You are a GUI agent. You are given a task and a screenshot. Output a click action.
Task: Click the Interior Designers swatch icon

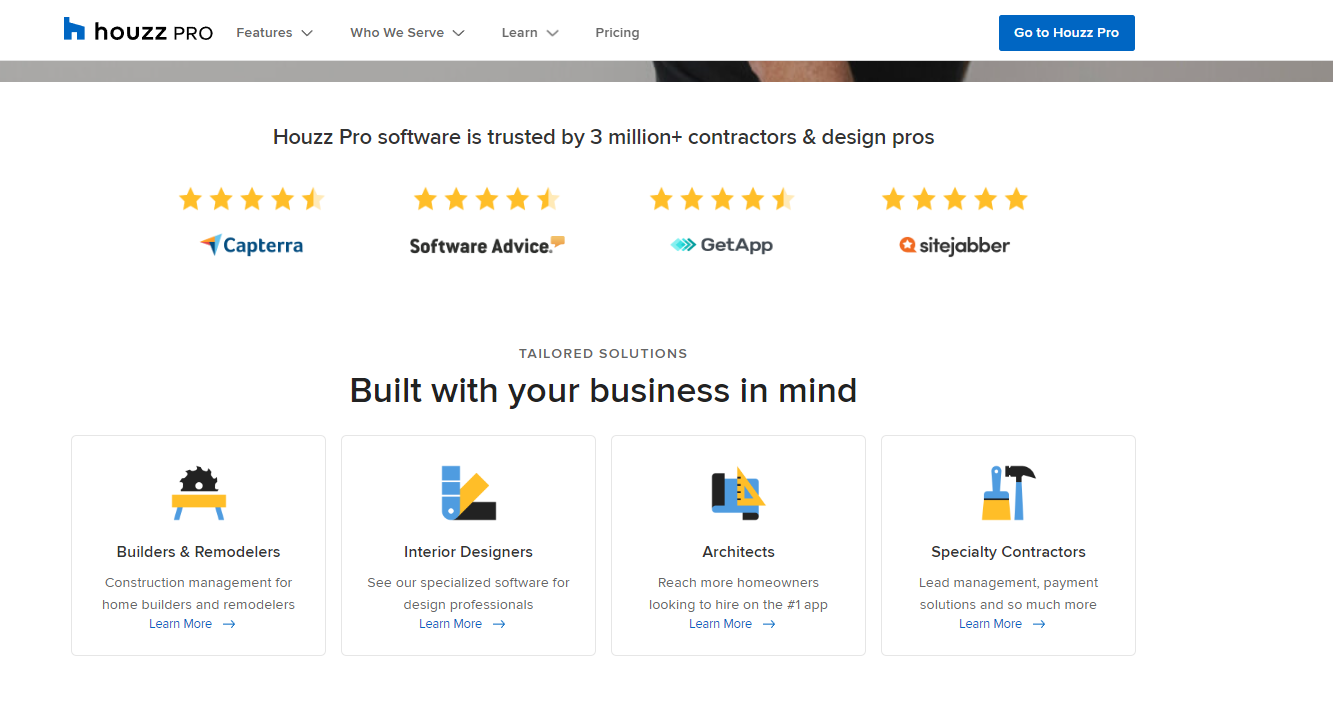click(468, 493)
